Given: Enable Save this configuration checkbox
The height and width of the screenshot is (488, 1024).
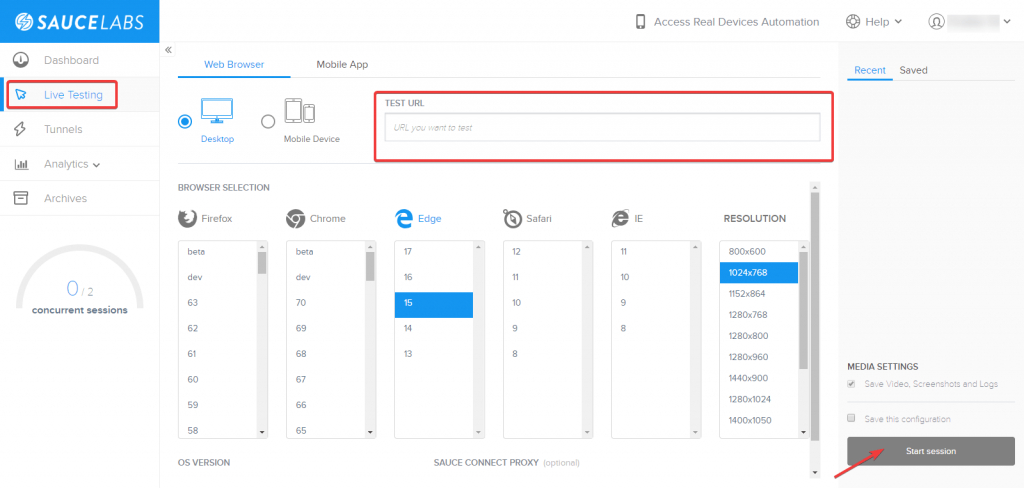Looking at the screenshot, I should click(851, 418).
